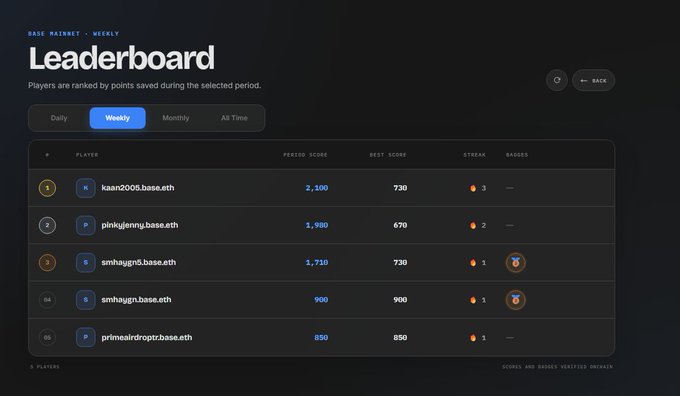
Task: Click the medal badge of smhaygn.base.eth
Action: coord(516,300)
